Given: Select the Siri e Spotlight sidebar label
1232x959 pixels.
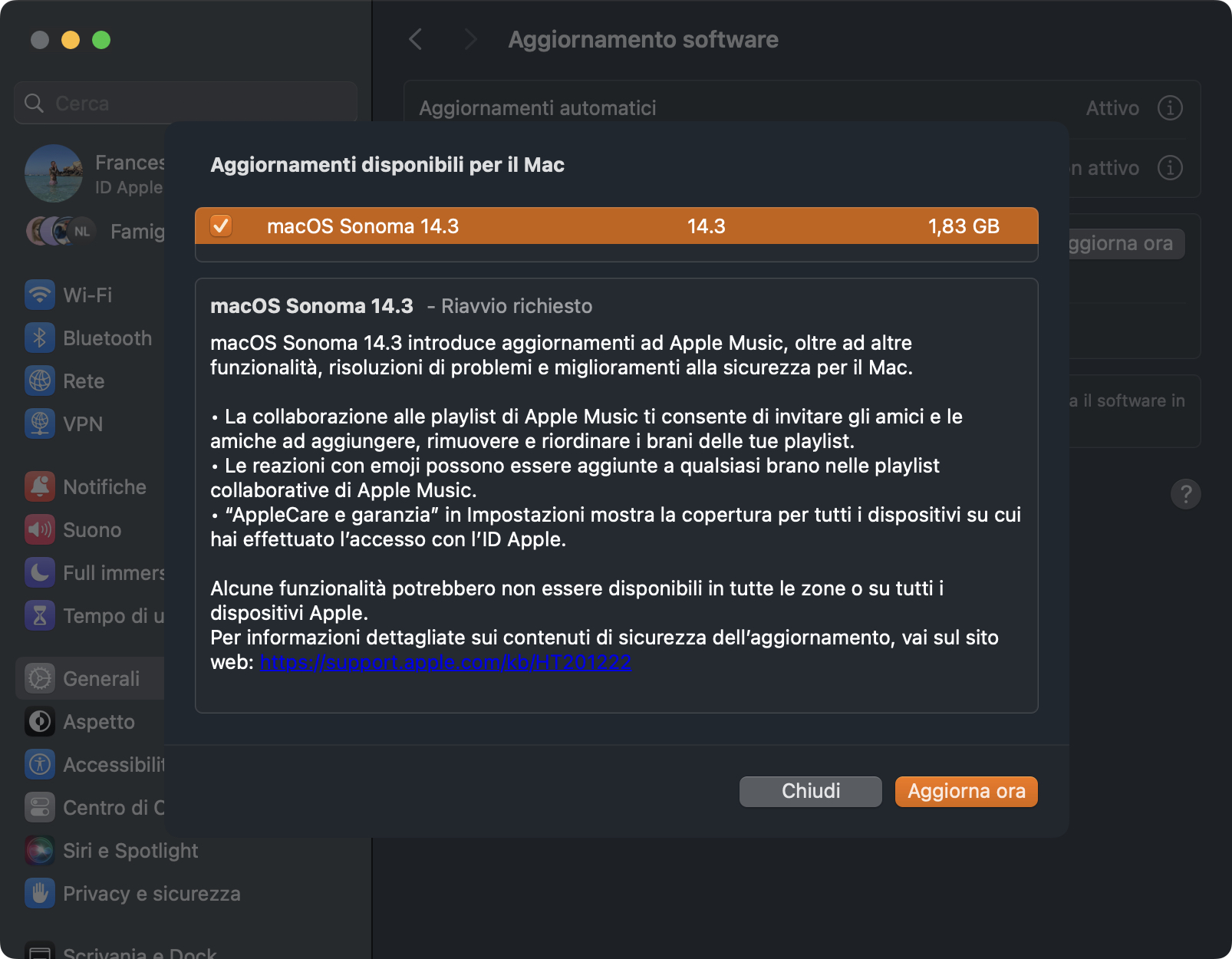Looking at the screenshot, I should 130,851.
